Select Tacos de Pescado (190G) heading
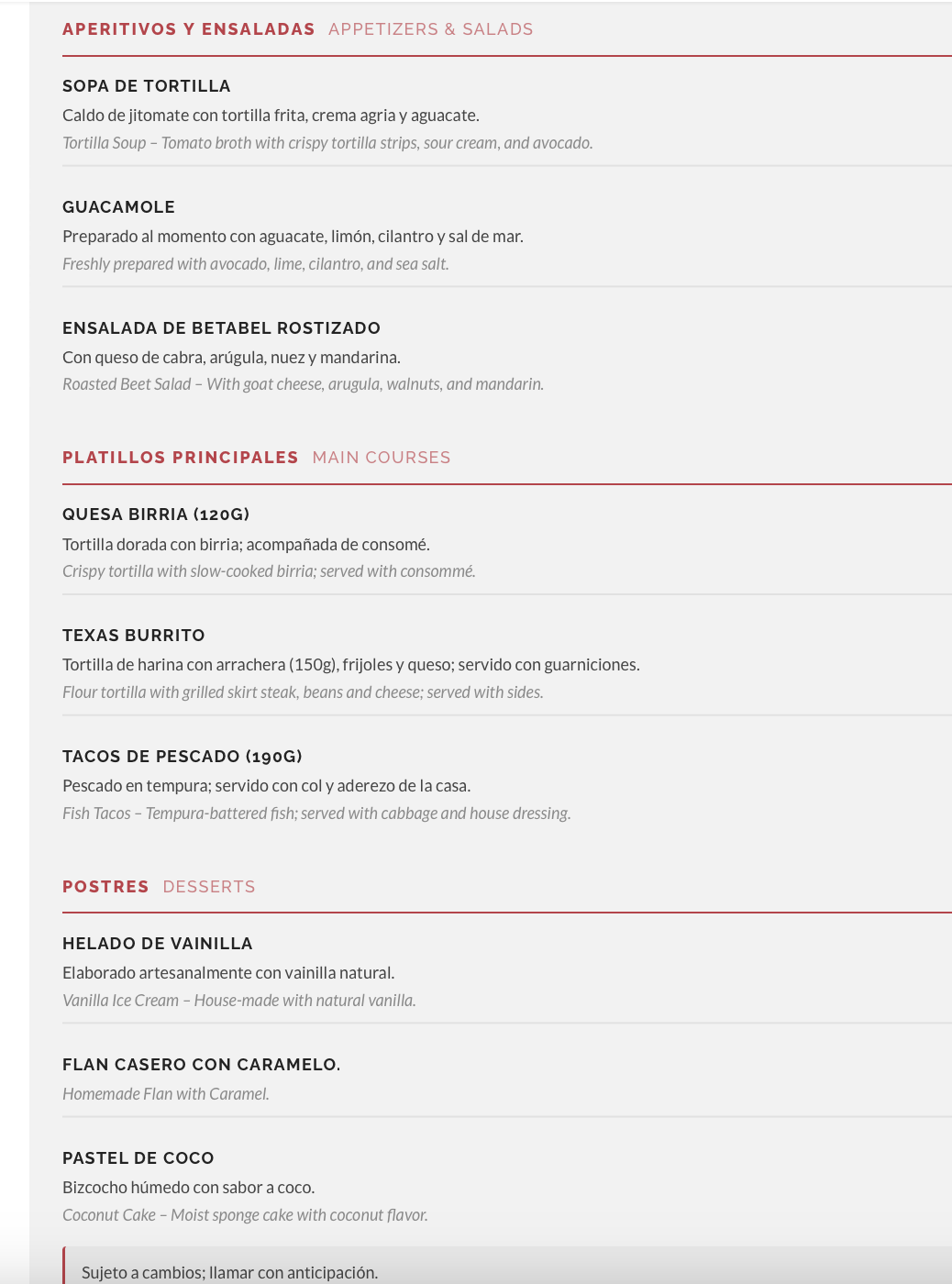This screenshot has width=952, height=1284. pos(183,757)
